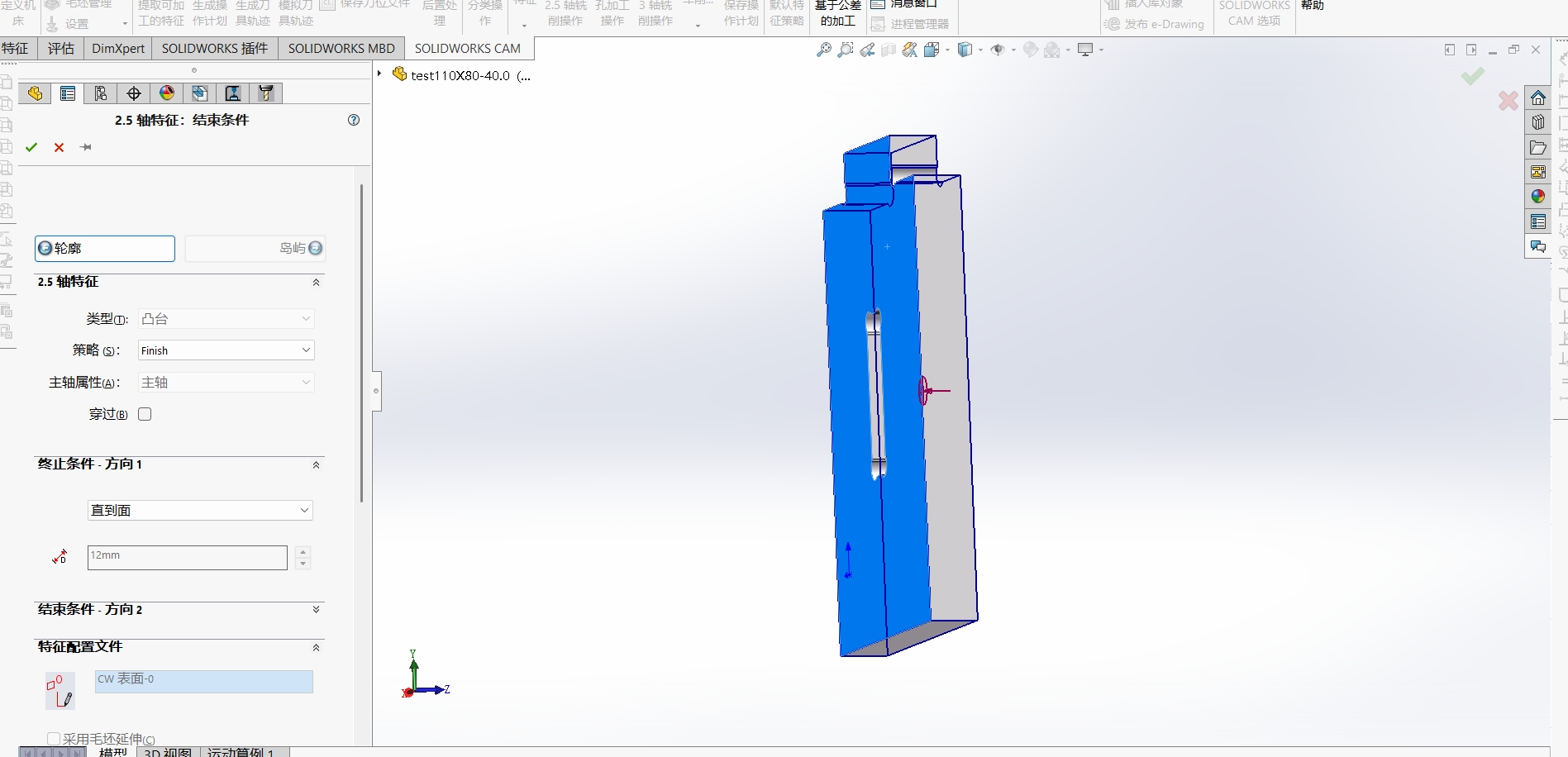Open Custom Properties icon in task pane
1568x757 pixels.
pos(1538,221)
